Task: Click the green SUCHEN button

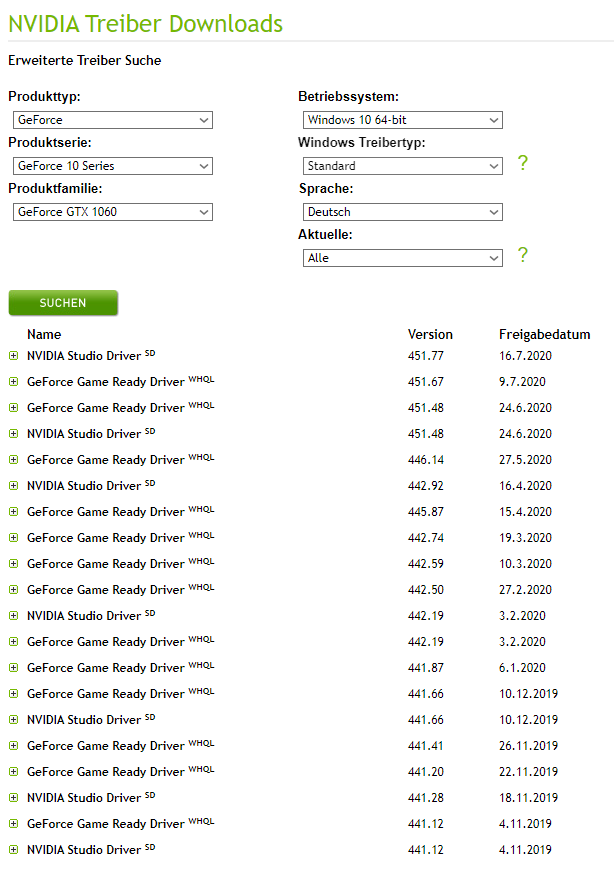Action: [63, 303]
